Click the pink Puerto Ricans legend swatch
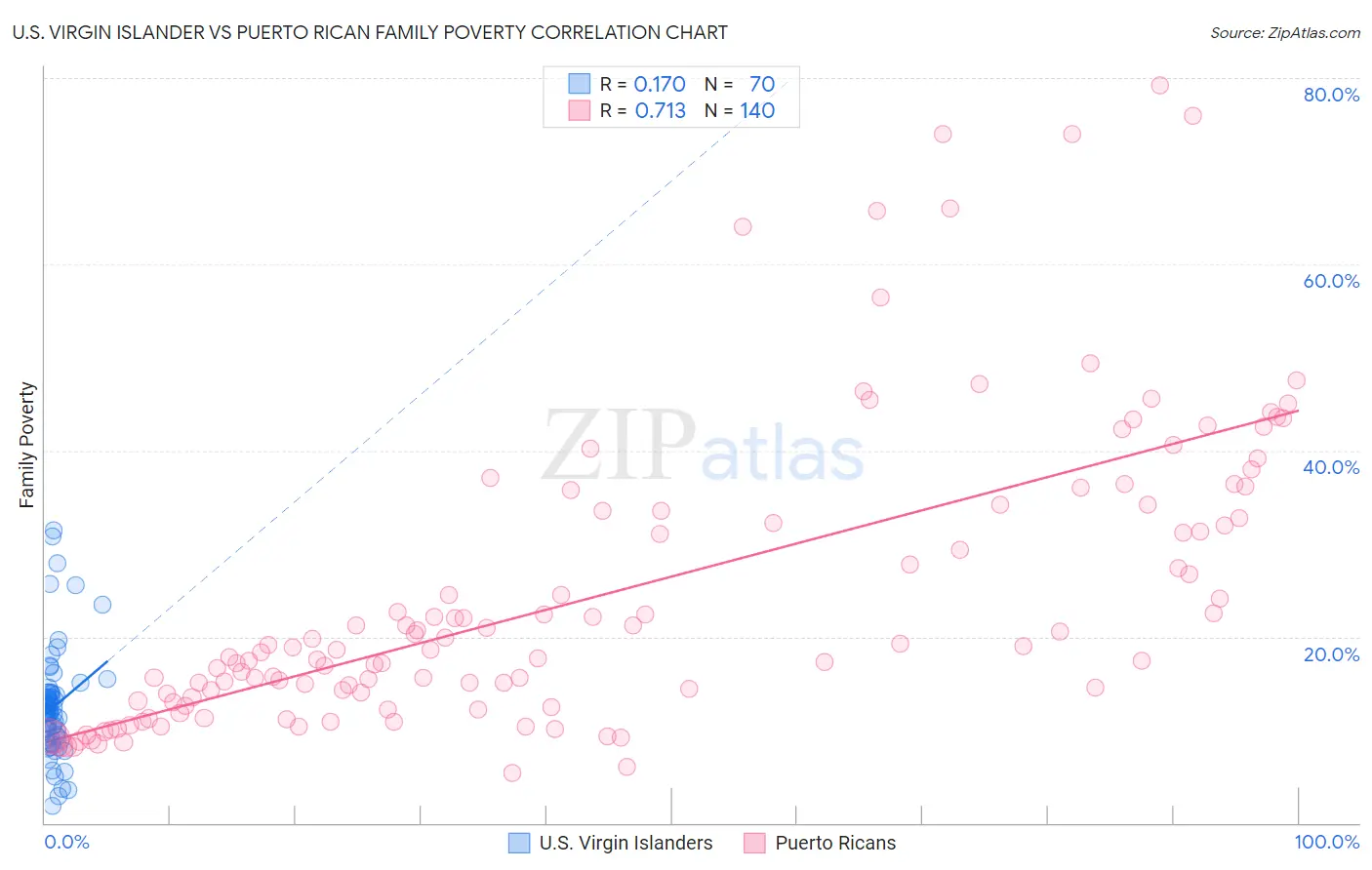The height and width of the screenshot is (870, 1372). [754, 843]
